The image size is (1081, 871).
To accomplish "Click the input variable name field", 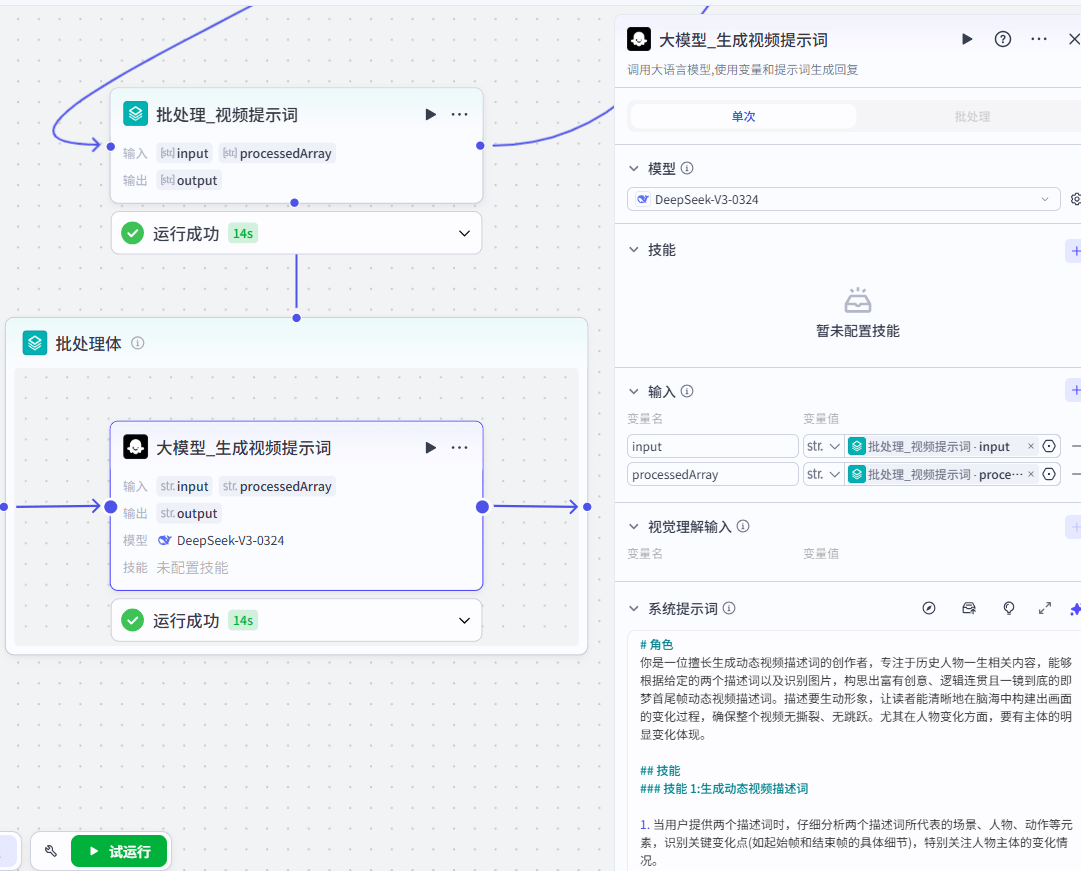I will (x=712, y=447).
